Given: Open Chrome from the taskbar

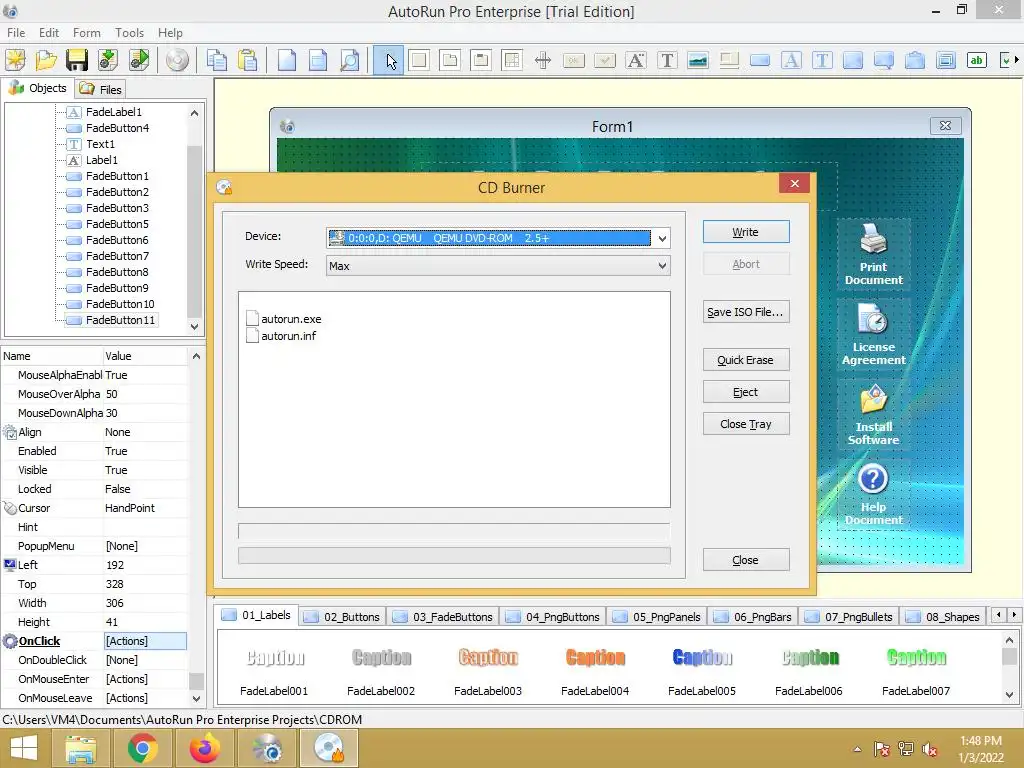Looking at the screenshot, I should [x=142, y=748].
